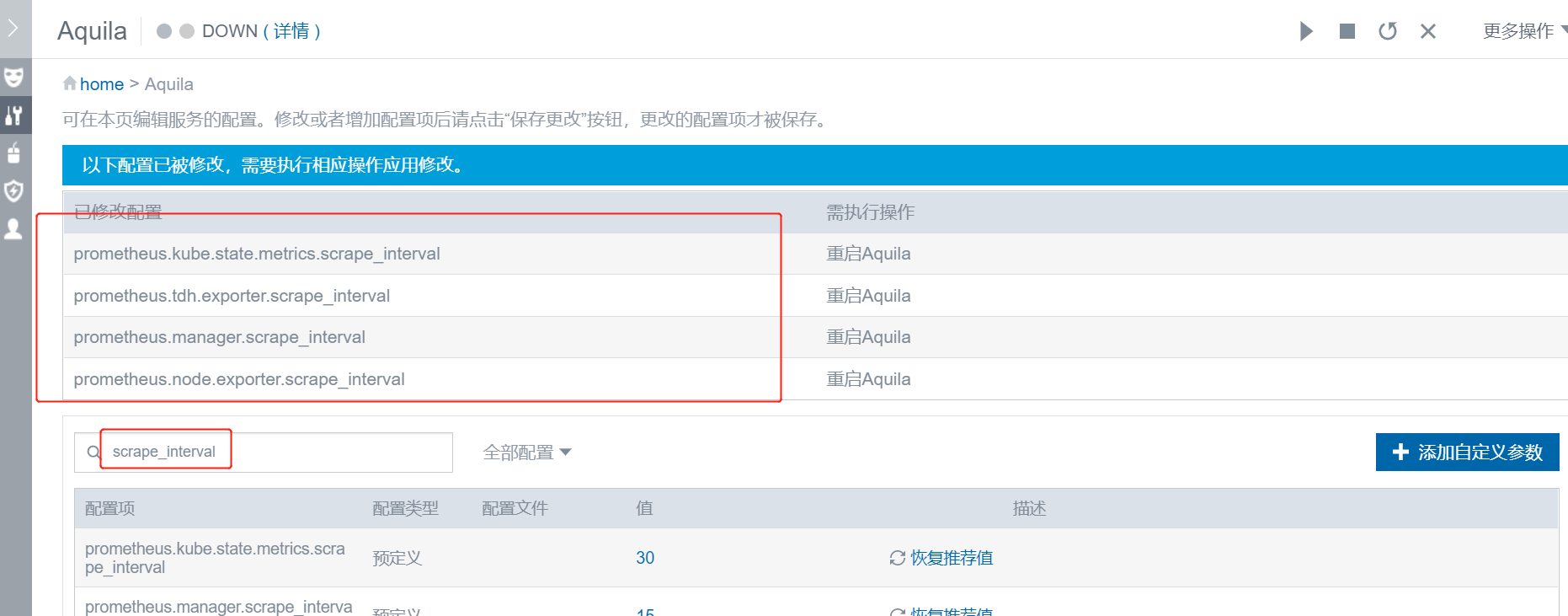Open the shield security sidebar icon
This screenshot has height=616, width=1568.
13,191
